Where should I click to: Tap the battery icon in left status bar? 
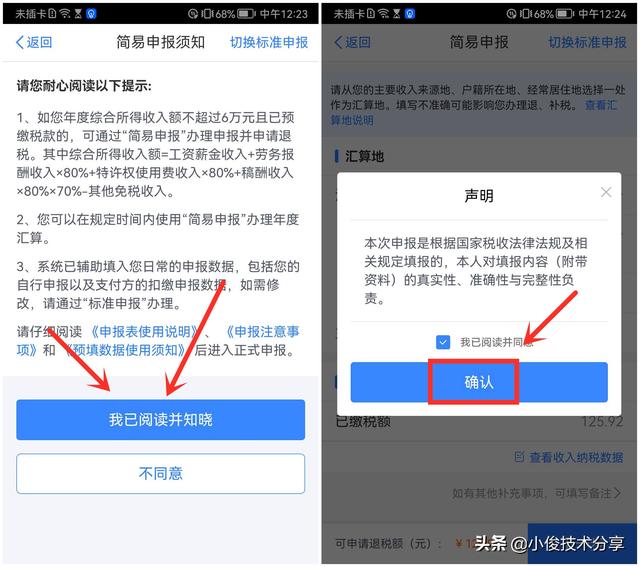pos(246,14)
